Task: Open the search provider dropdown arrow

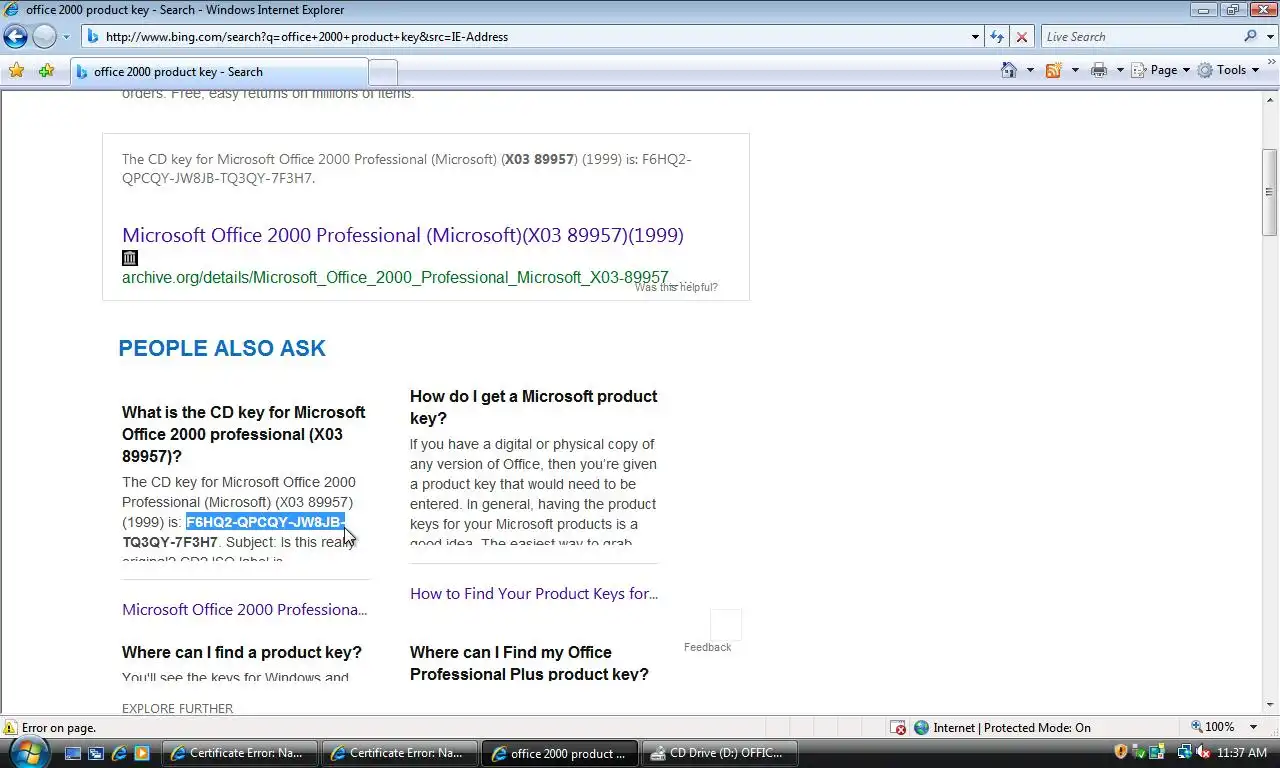Action: 1270,37
